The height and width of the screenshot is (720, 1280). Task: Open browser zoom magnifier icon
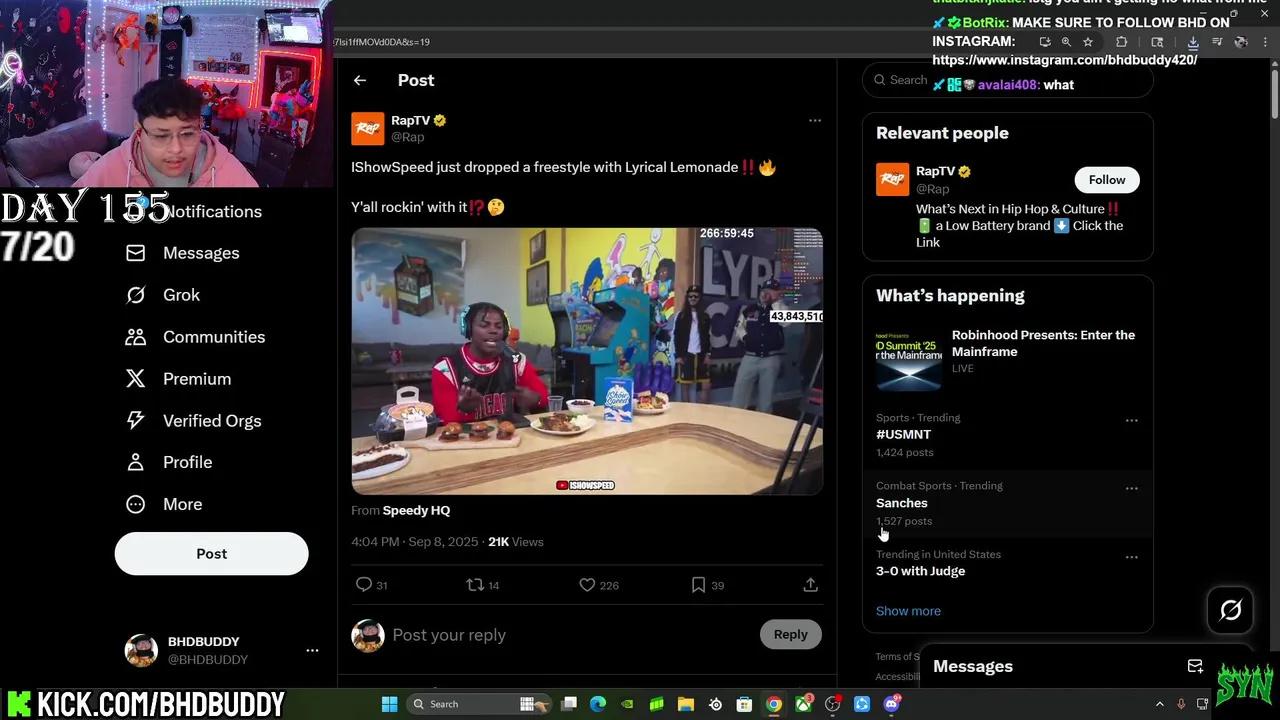1066,42
